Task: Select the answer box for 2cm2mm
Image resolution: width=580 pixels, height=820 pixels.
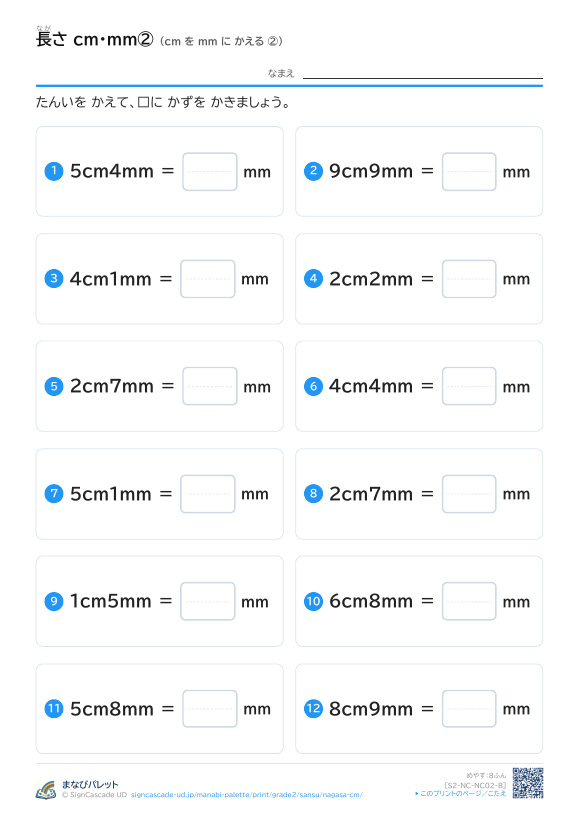Action: point(469,279)
